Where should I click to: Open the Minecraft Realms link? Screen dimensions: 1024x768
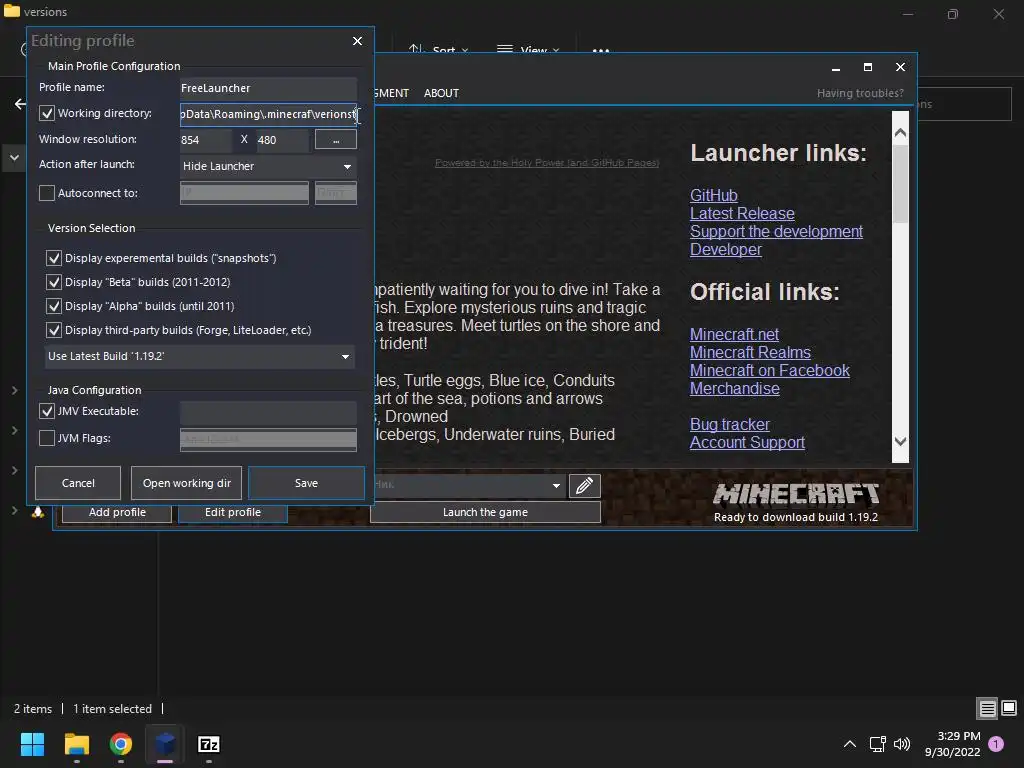750,353
